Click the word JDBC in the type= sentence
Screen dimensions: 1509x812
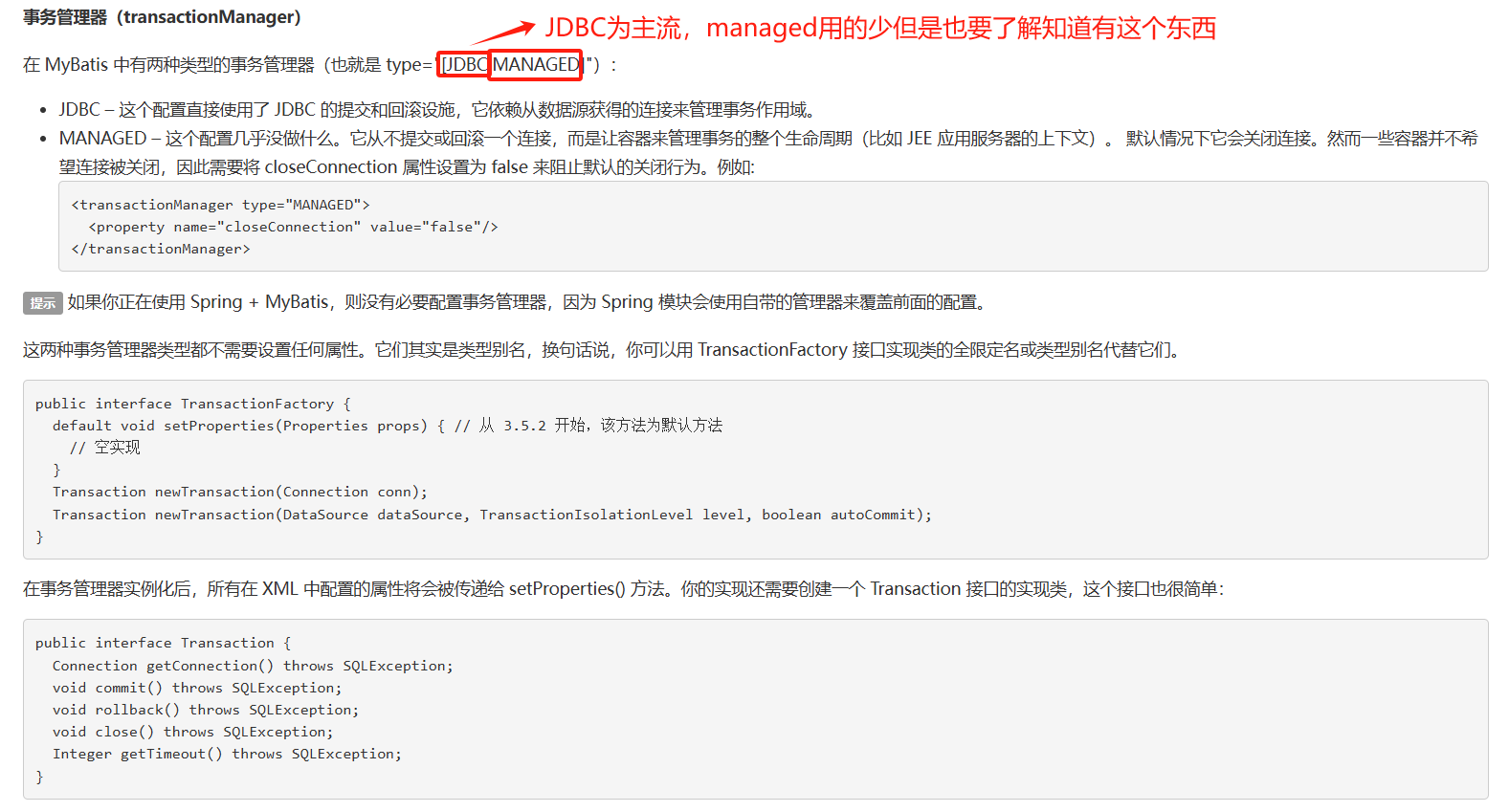465,64
